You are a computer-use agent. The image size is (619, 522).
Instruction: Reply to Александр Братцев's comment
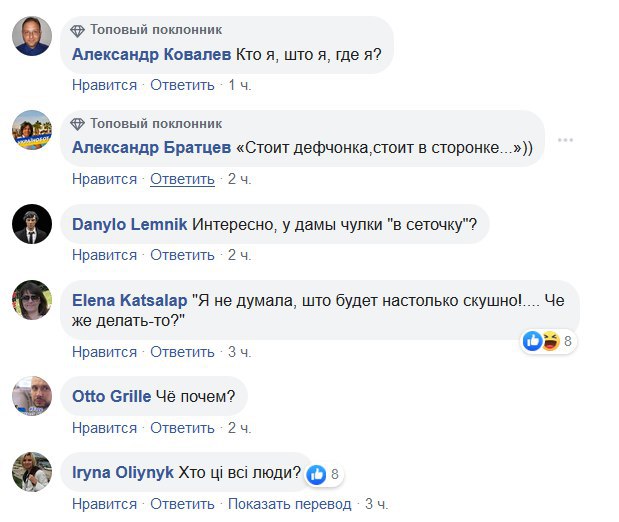tap(182, 179)
